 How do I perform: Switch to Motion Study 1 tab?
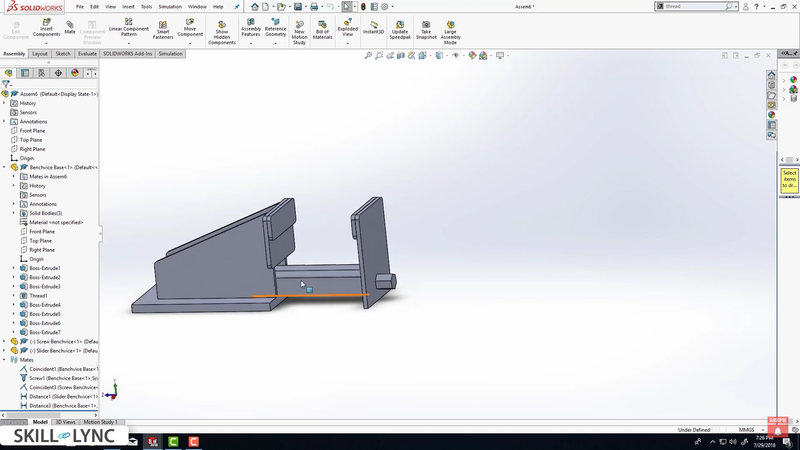pos(100,422)
